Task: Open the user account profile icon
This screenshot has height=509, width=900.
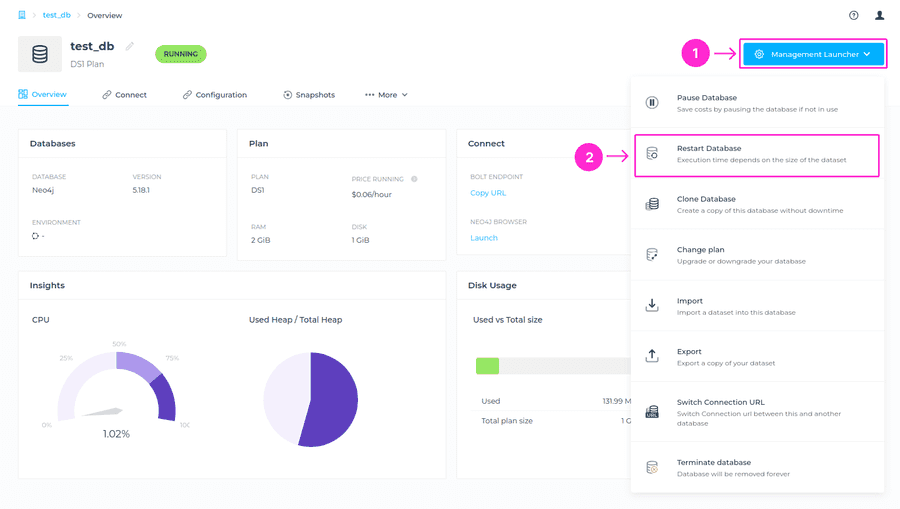Action: pos(880,15)
